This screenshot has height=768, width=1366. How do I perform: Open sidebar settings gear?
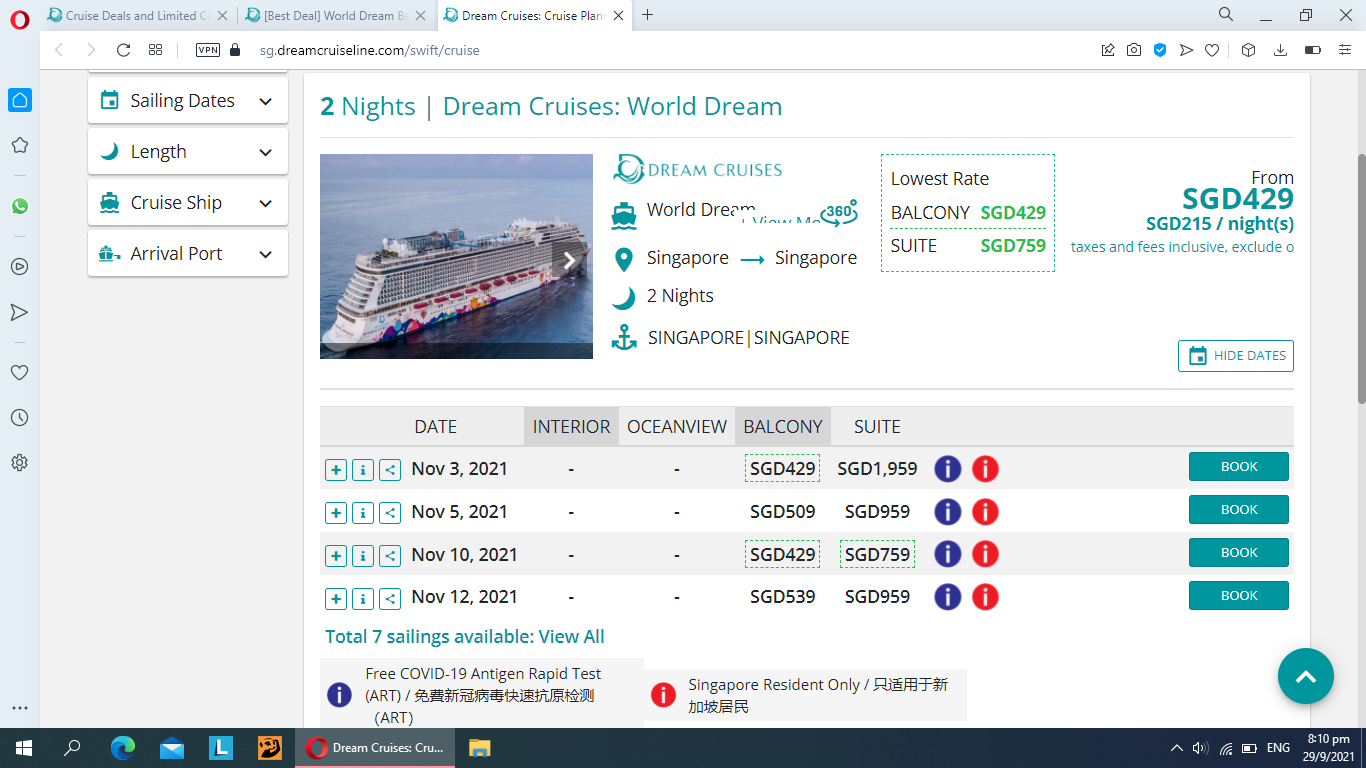coord(19,463)
